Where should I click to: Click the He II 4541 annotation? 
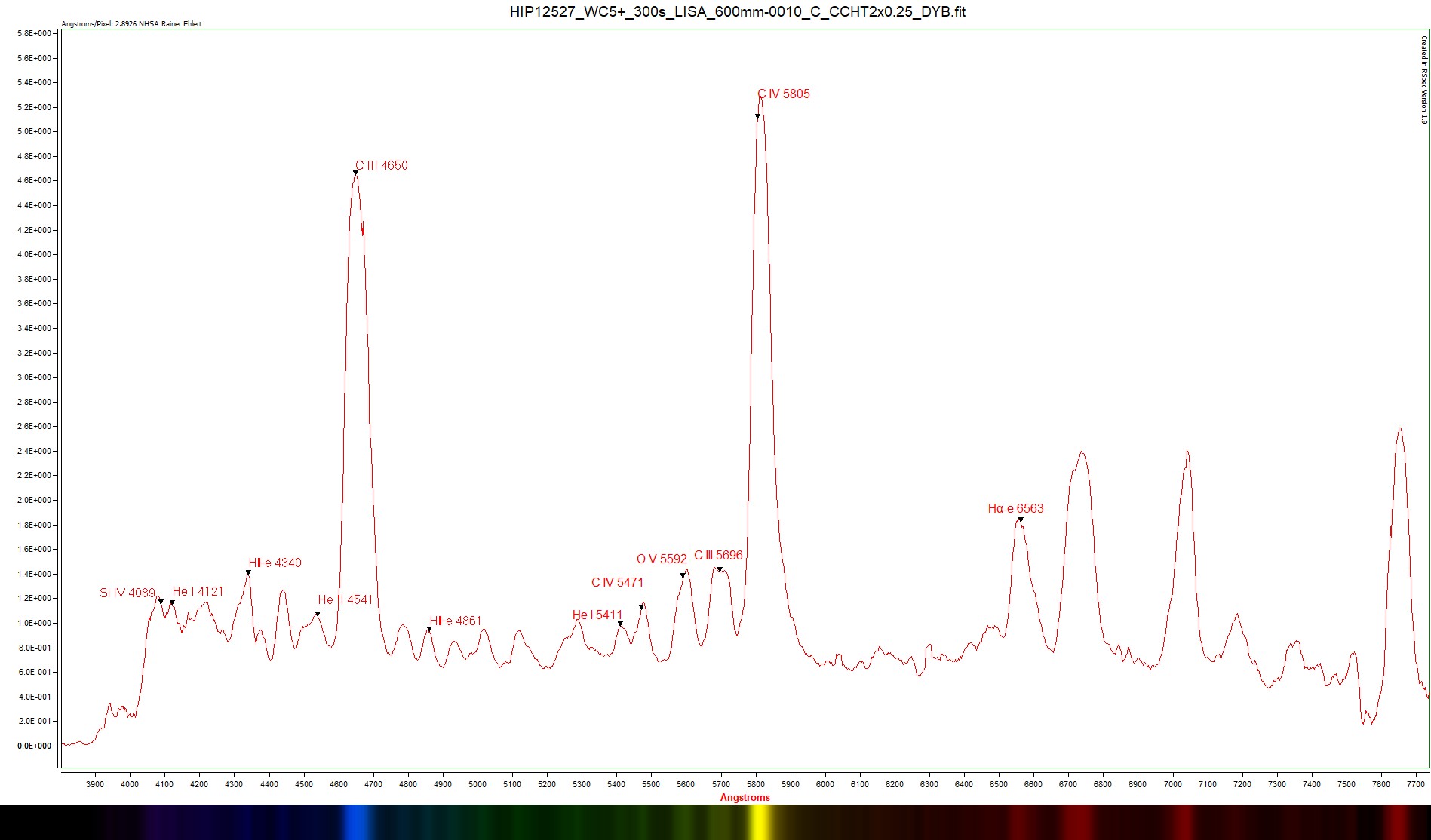(x=345, y=600)
